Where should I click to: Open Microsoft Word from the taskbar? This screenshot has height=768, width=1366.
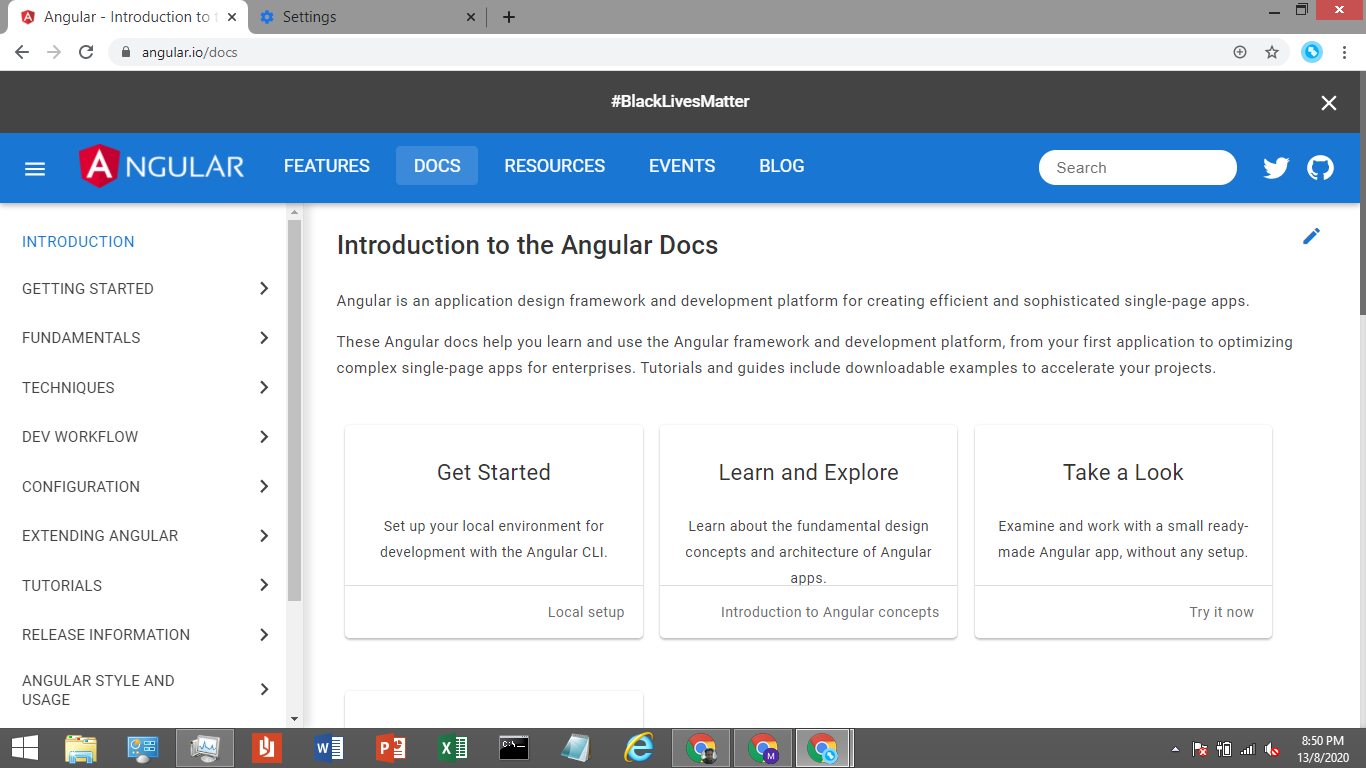(328, 747)
